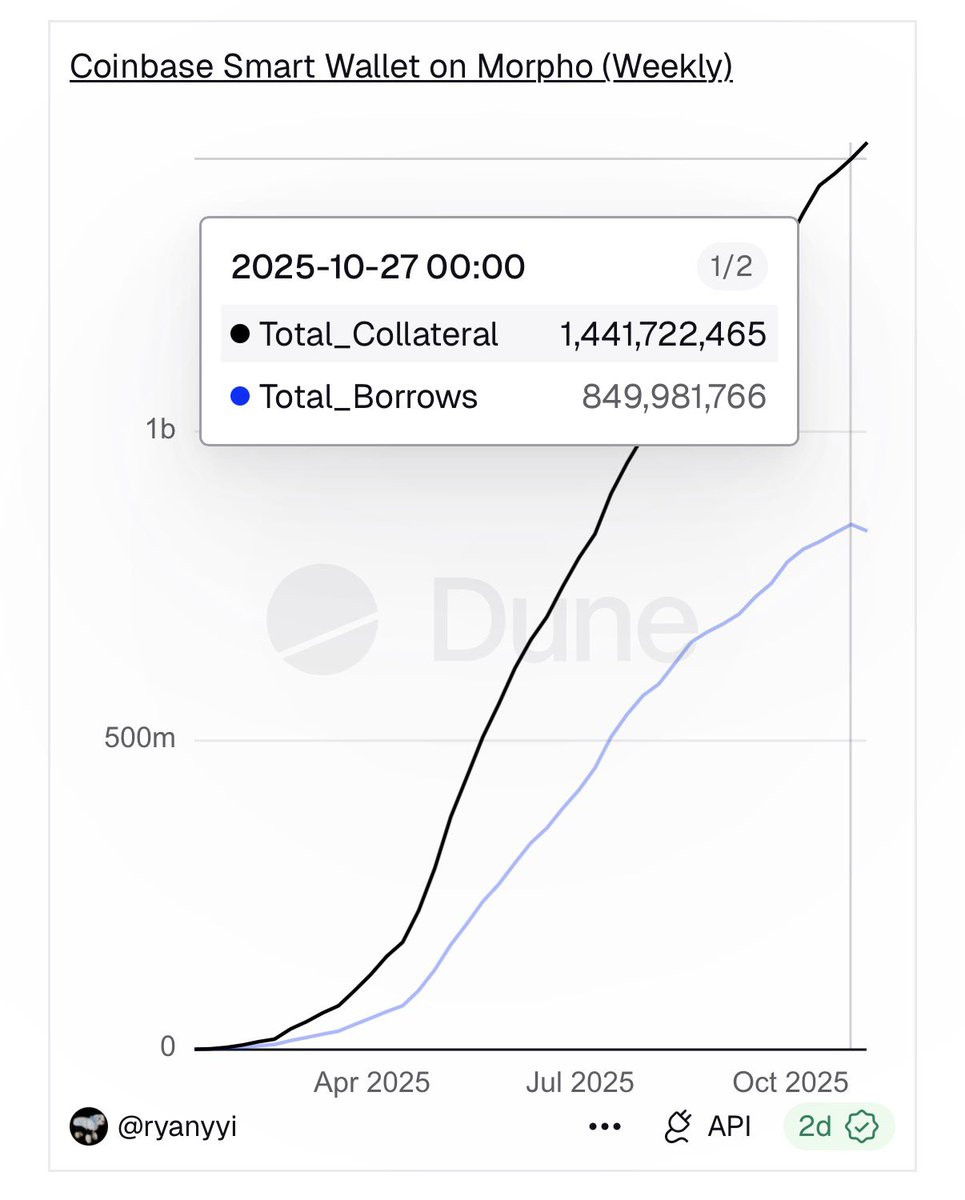Open the @ryanyyi author link
965x1200 pixels.
coord(177,1127)
